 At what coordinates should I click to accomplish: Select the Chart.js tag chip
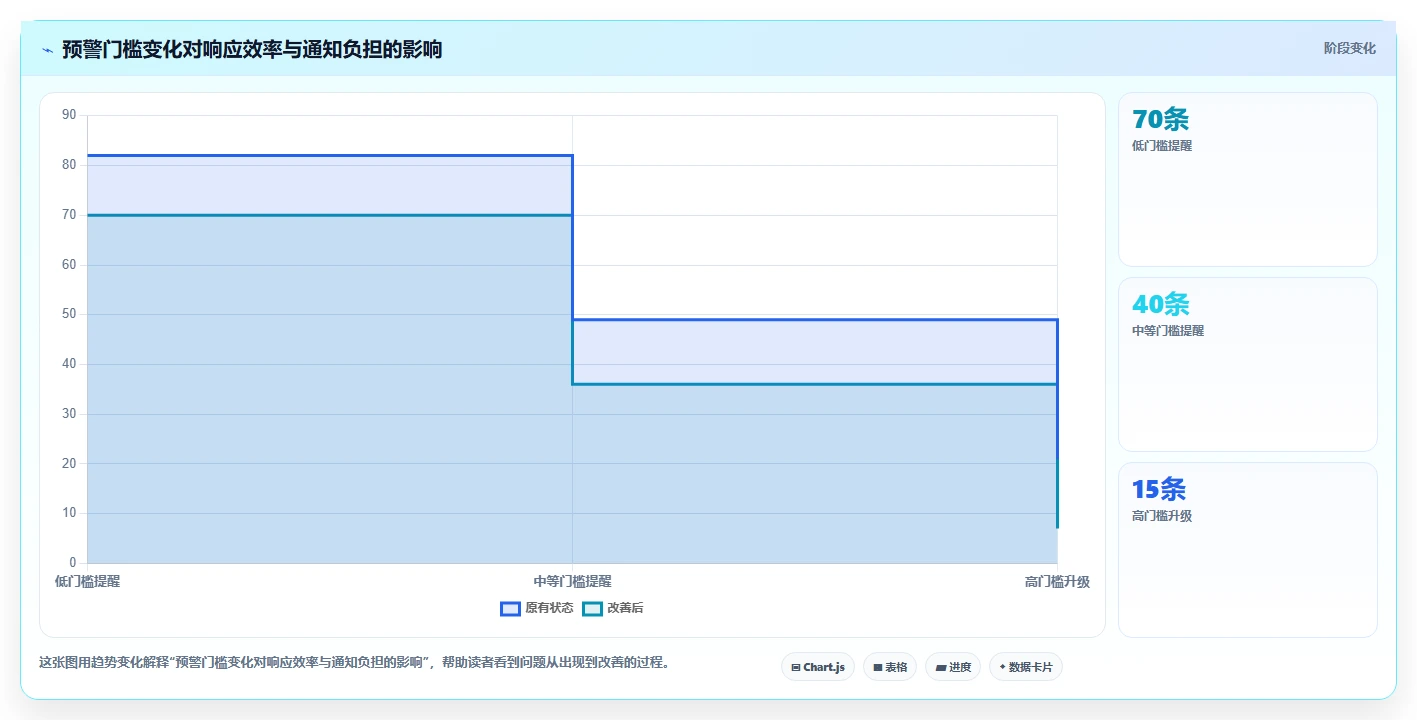(818, 667)
